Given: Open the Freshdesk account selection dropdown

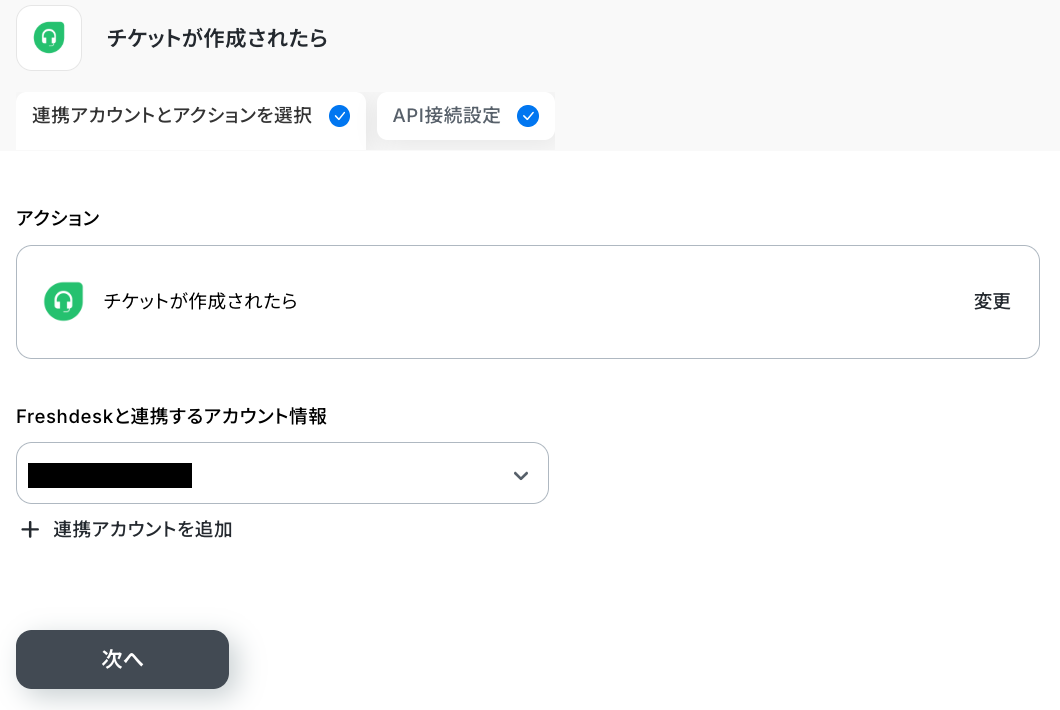Looking at the screenshot, I should pyautogui.click(x=282, y=473).
